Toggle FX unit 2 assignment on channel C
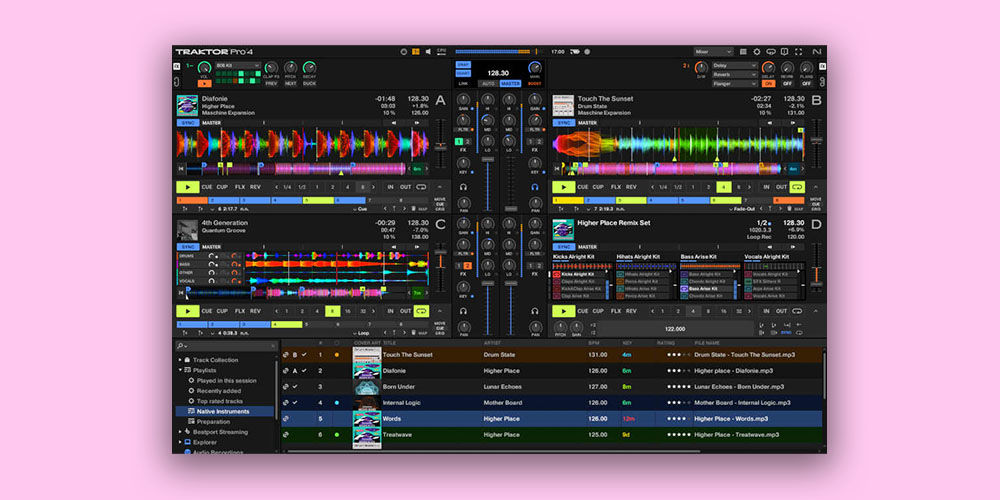The width and height of the screenshot is (1000, 500). click(467, 266)
